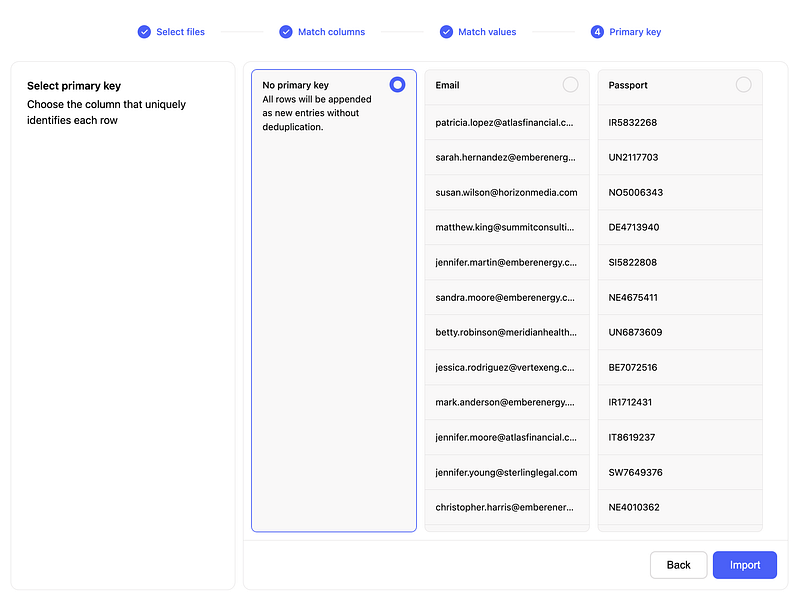Select the No primary key radio button
799x600 pixels.
397,85
